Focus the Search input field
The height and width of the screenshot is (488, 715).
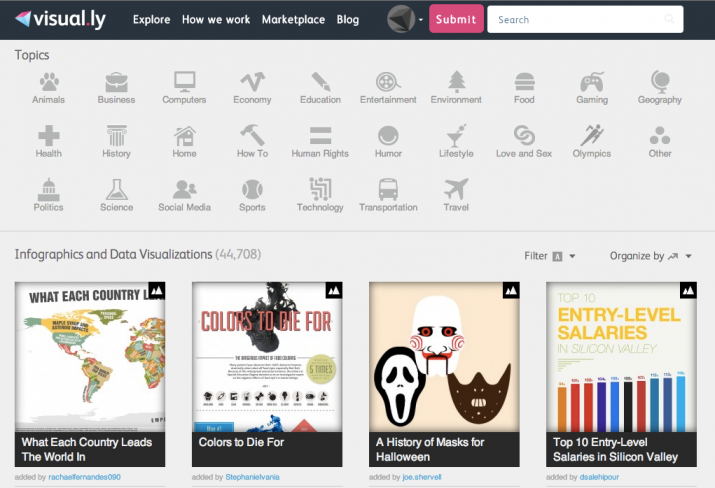coord(585,19)
